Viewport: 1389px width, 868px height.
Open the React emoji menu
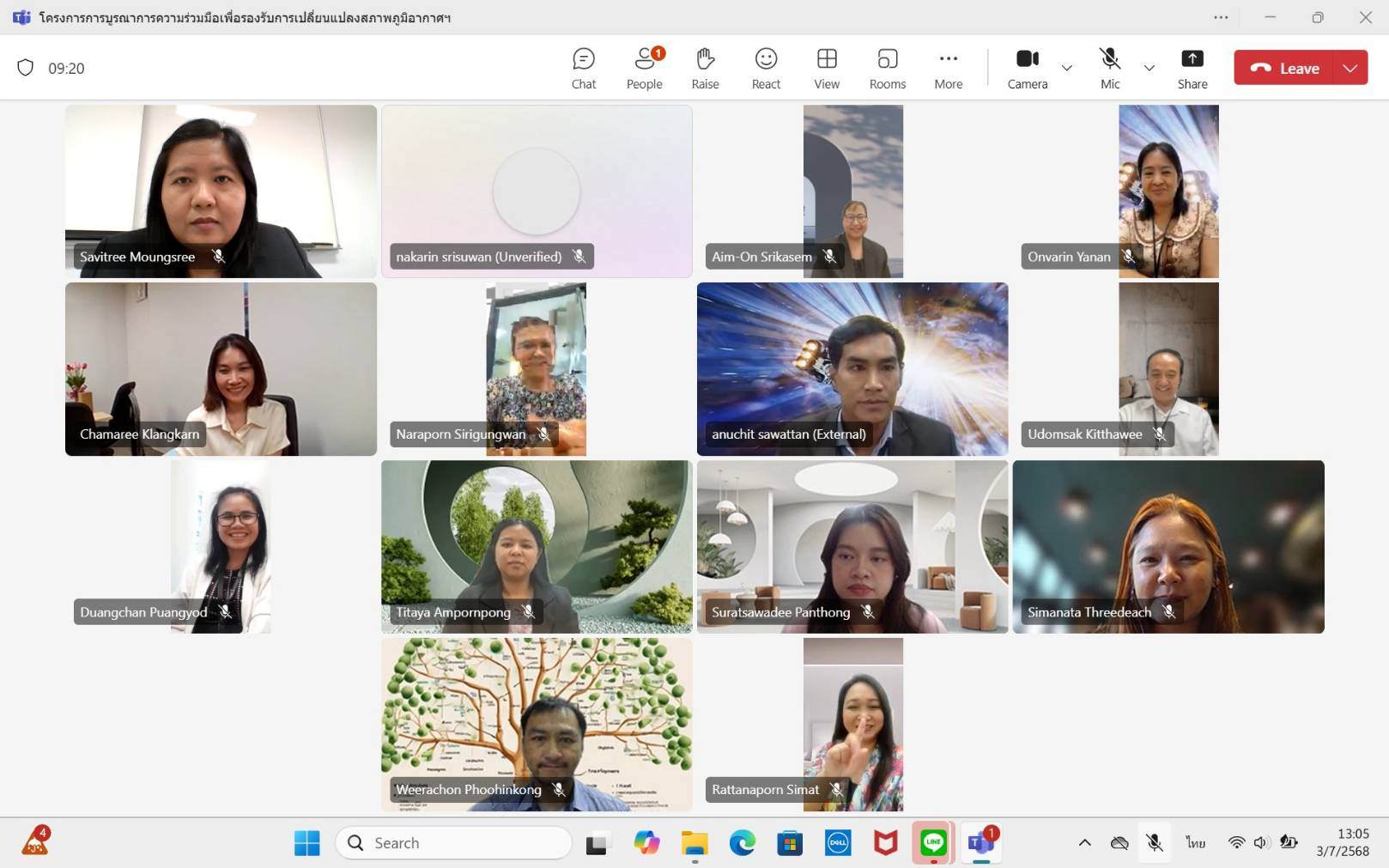tap(766, 68)
